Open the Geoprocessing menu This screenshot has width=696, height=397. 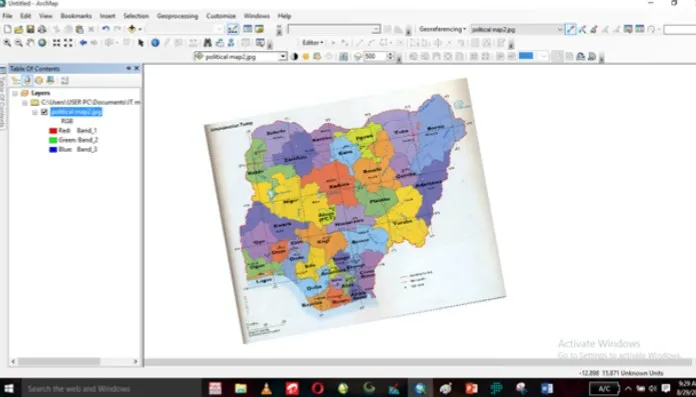[x=177, y=16]
